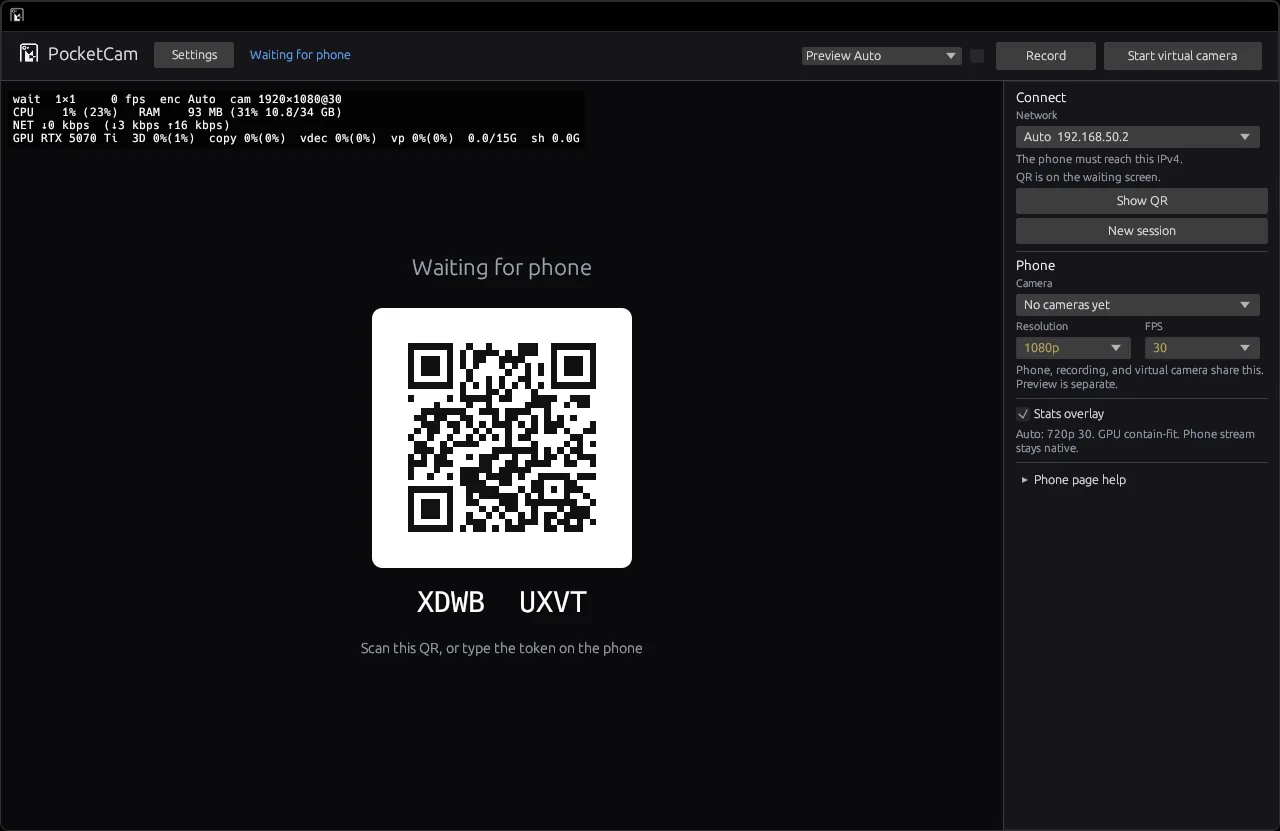Click the QR is on the waiting screen note

tap(1088, 177)
